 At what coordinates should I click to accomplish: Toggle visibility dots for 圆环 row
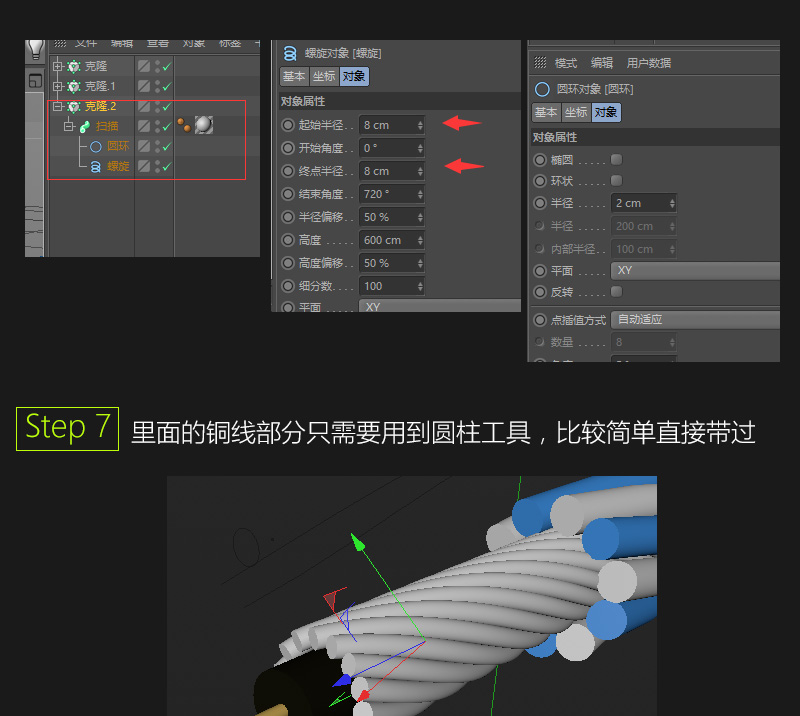point(157,146)
